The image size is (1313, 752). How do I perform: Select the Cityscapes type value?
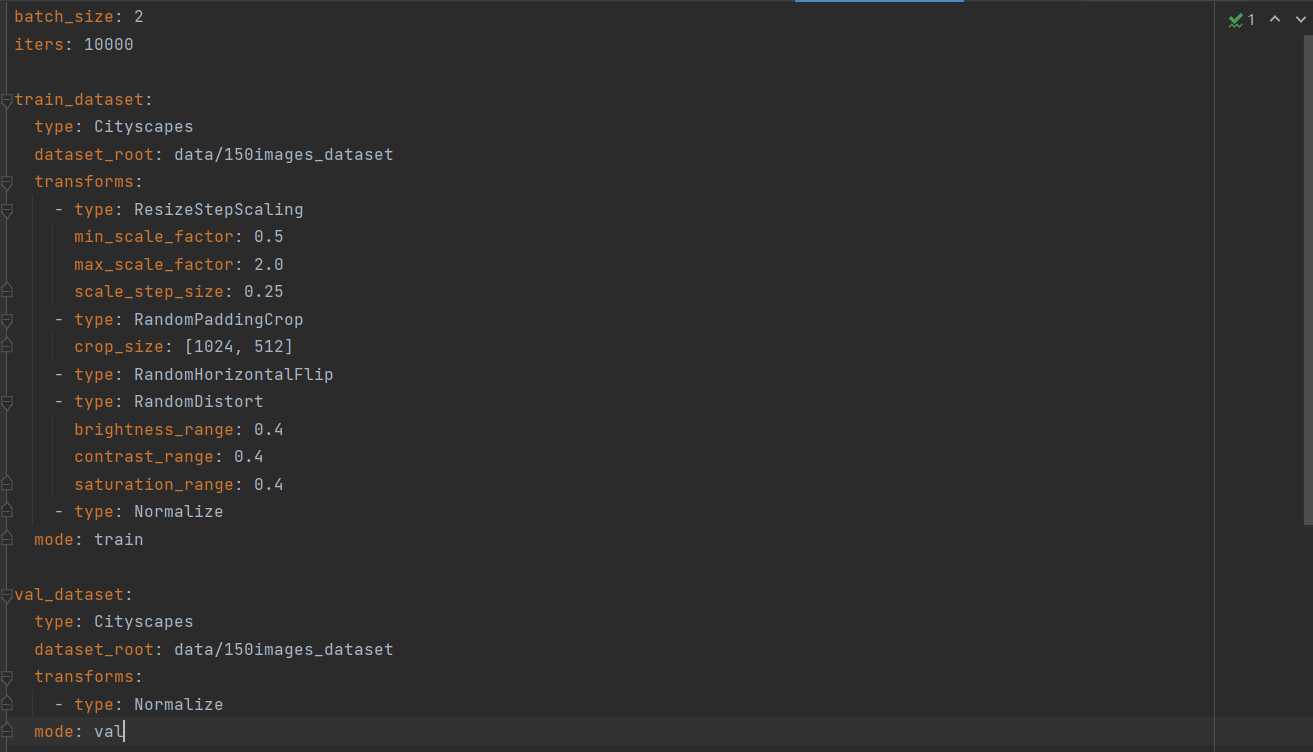pos(143,126)
